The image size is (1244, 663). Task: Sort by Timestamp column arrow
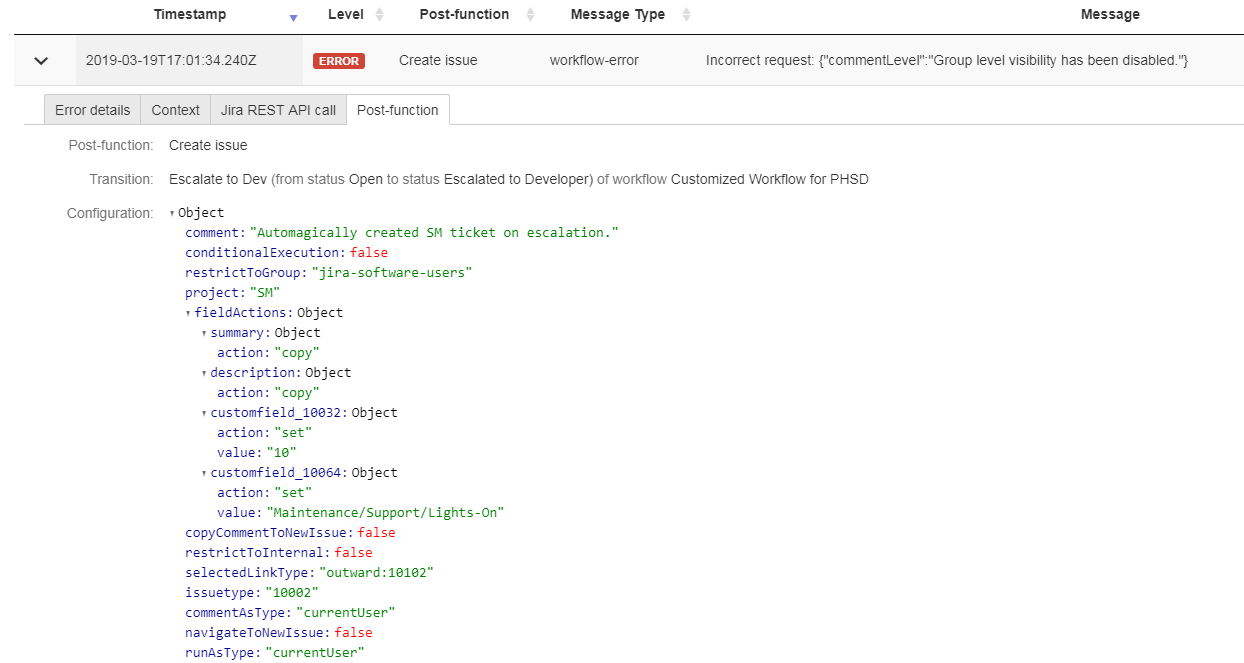click(293, 18)
